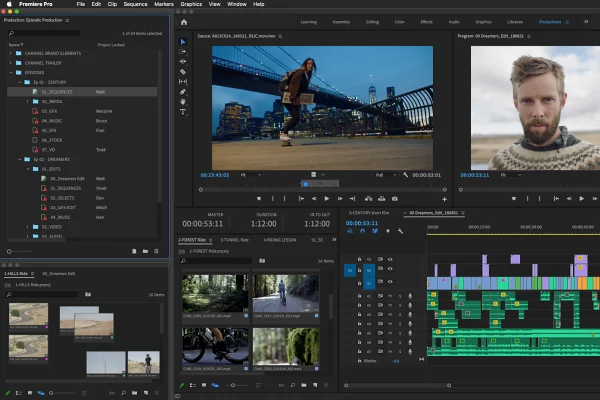Viewport: 600px width, 400px height.
Task: Go to the Home screen icon
Action: pos(184,22)
